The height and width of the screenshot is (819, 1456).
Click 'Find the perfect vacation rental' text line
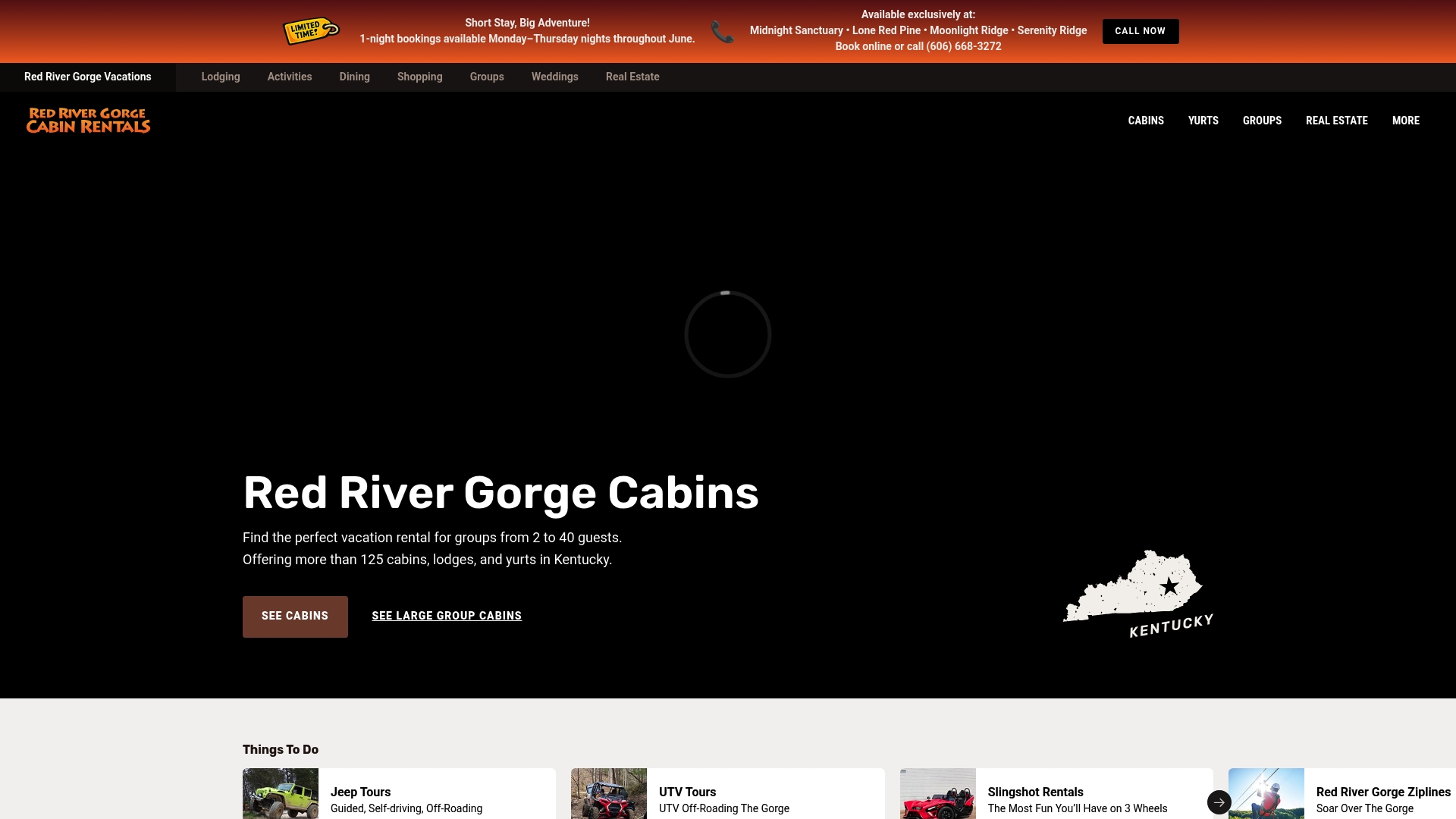click(x=432, y=538)
